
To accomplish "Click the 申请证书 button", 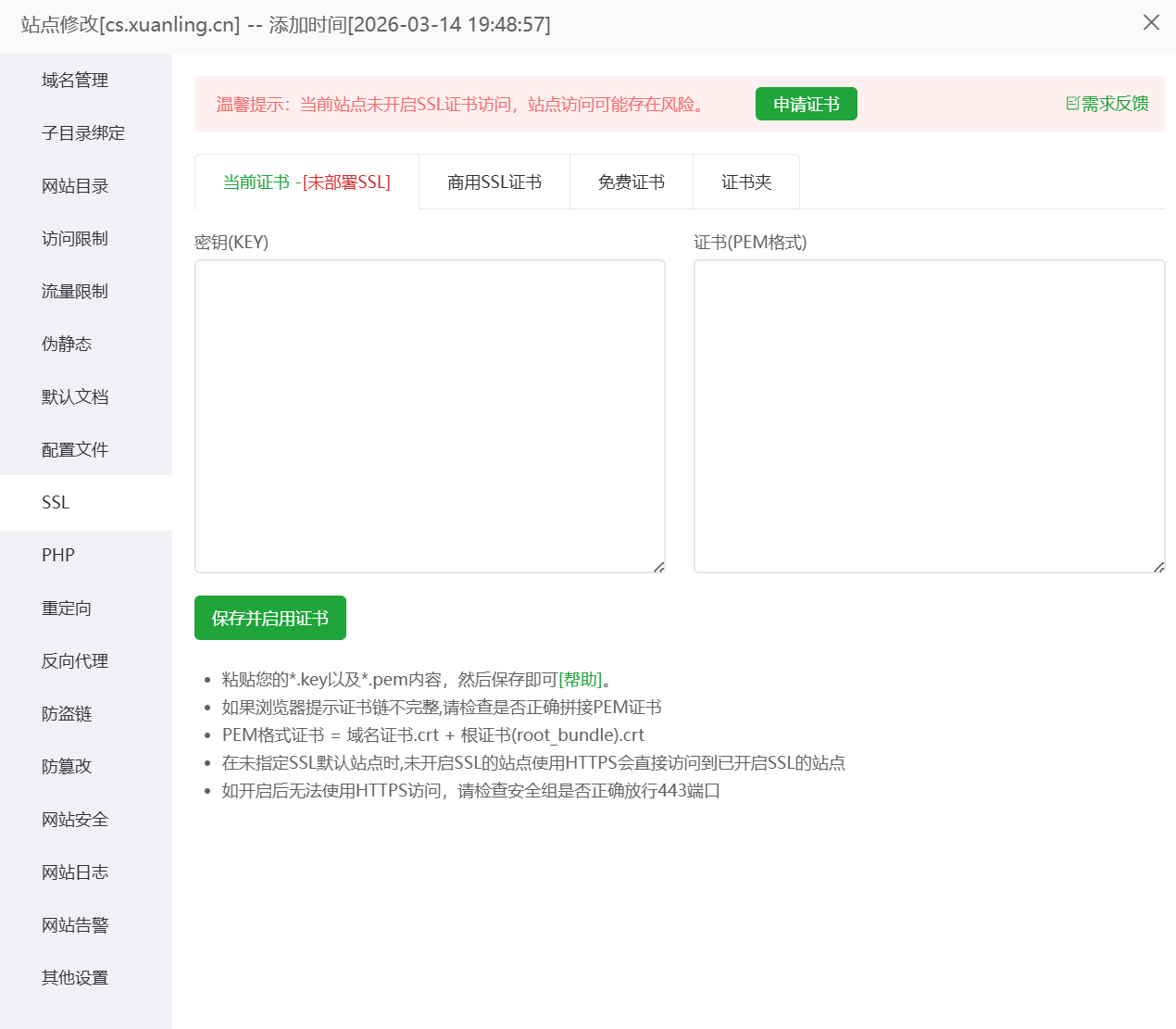I will click(x=806, y=104).
